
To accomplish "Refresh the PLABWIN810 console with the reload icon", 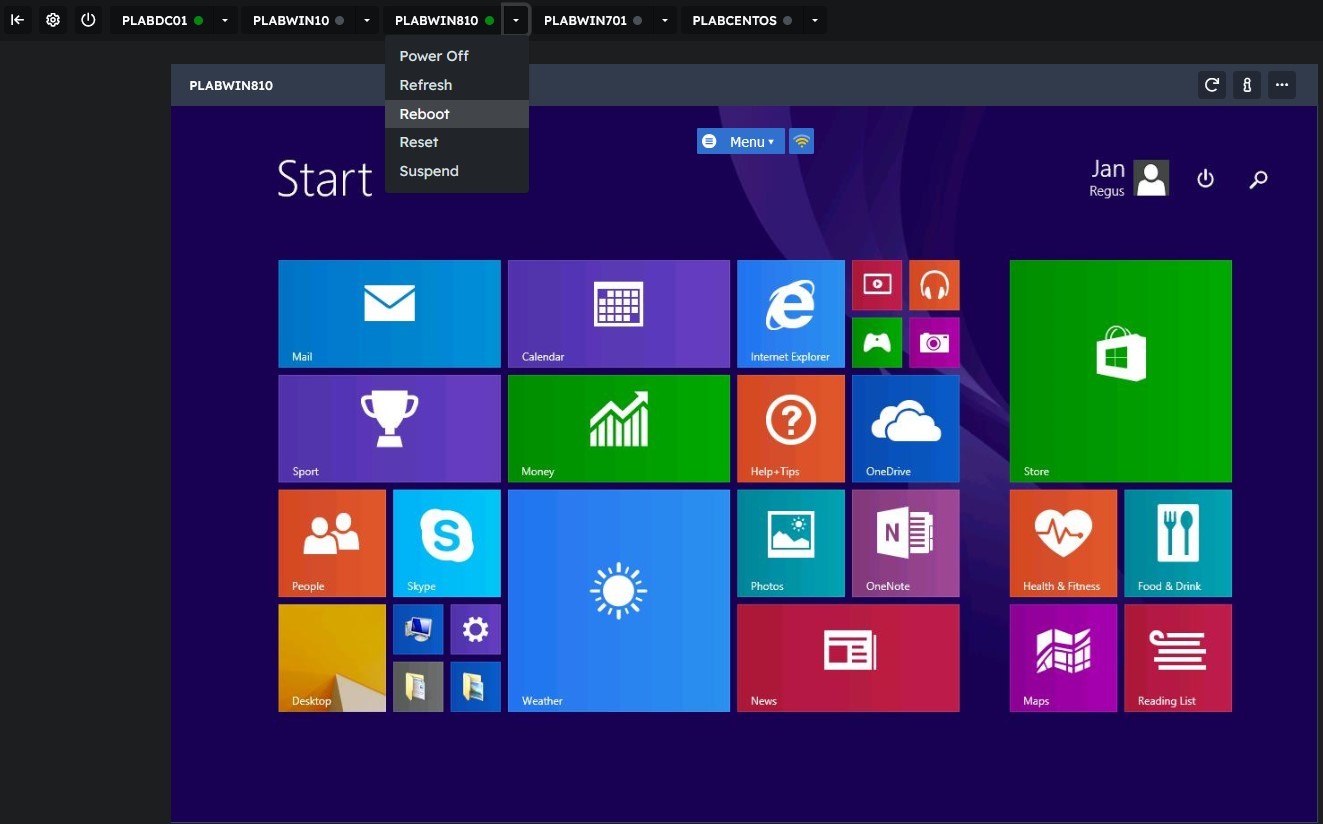I will 1212,85.
